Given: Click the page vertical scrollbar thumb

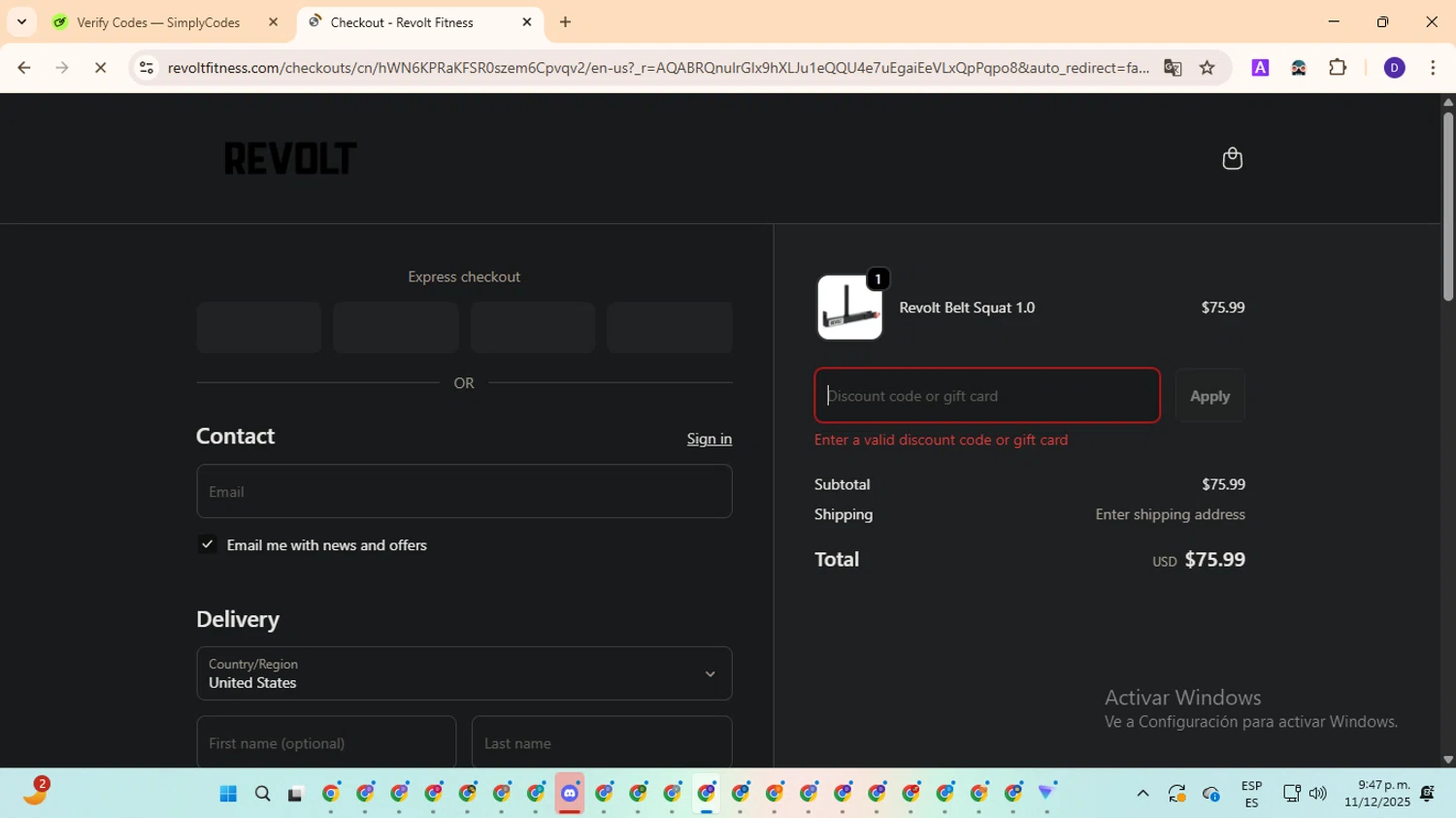Looking at the screenshot, I should pyautogui.click(x=1447, y=207).
